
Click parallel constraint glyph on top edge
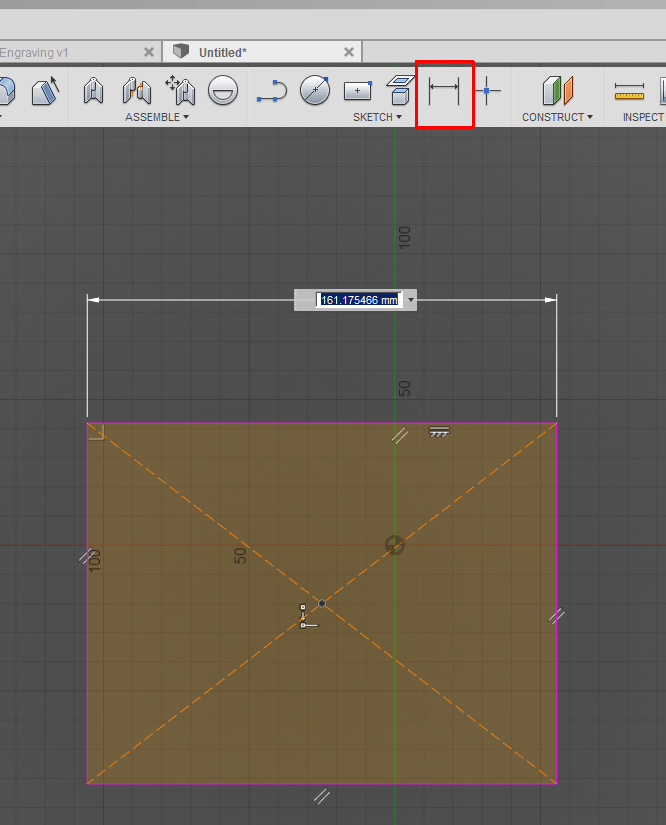400,436
